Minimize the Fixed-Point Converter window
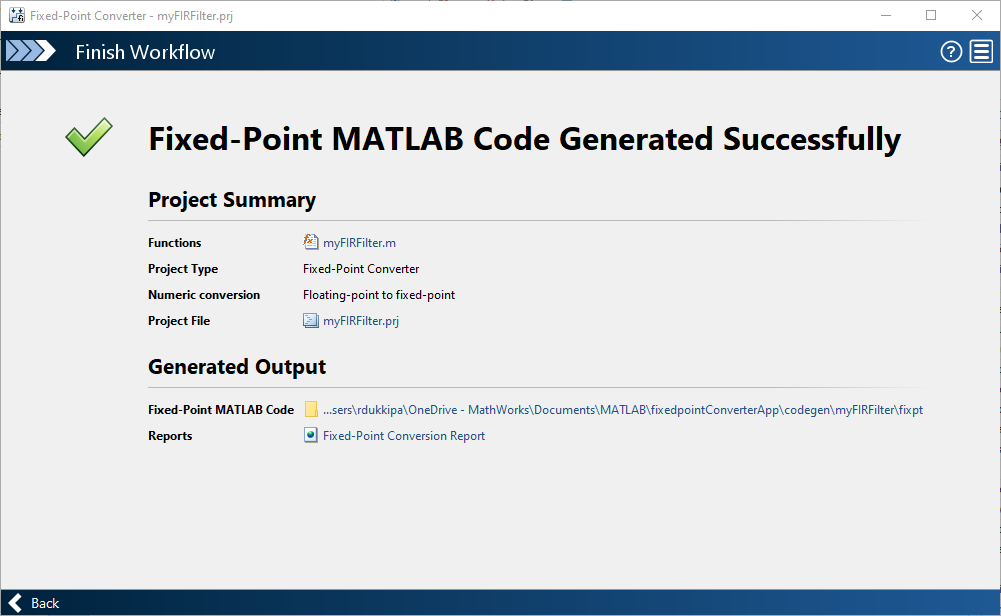 pos(885,16)
